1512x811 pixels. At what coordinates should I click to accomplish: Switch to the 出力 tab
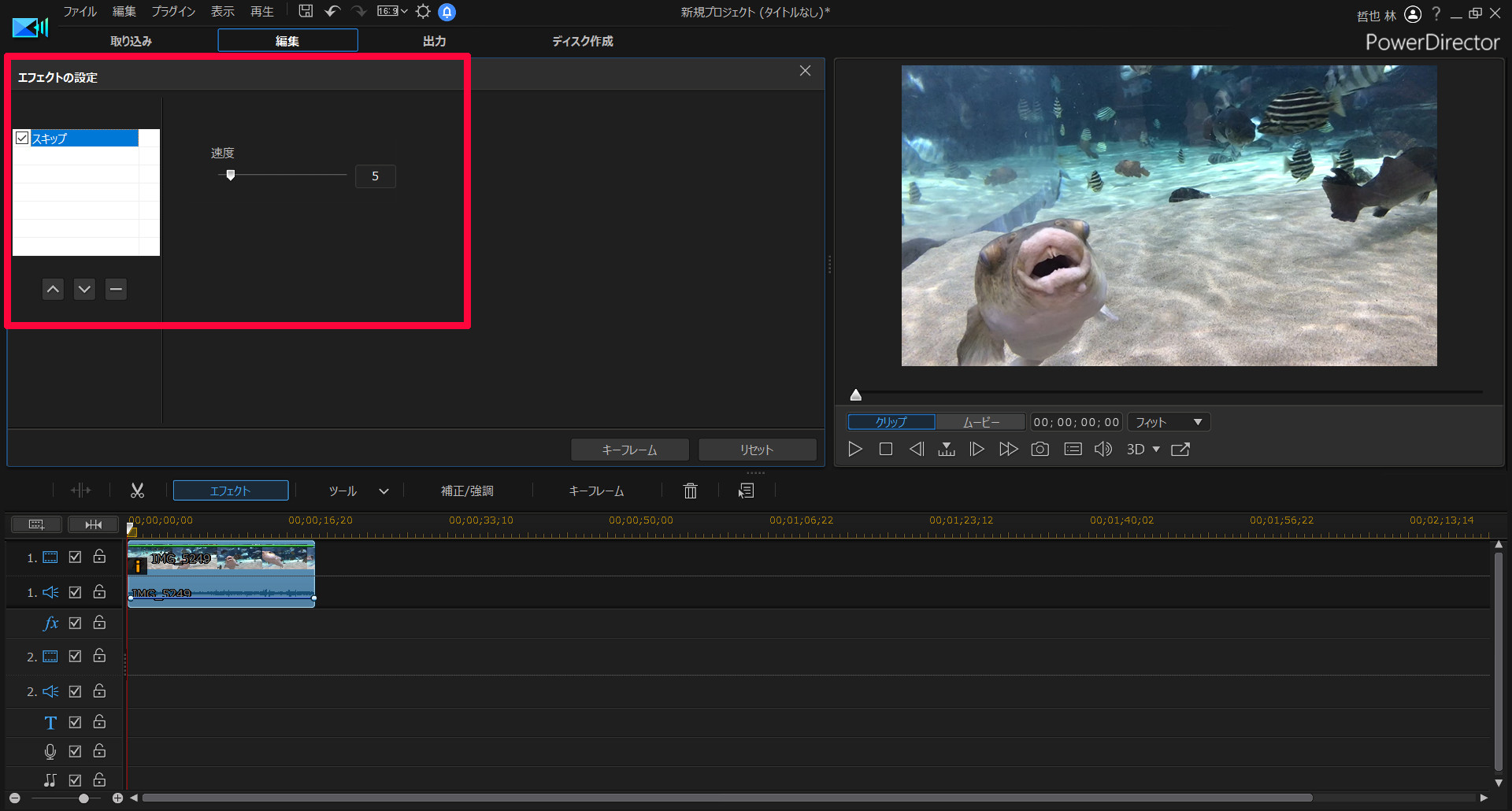click(x=433, y=40)
